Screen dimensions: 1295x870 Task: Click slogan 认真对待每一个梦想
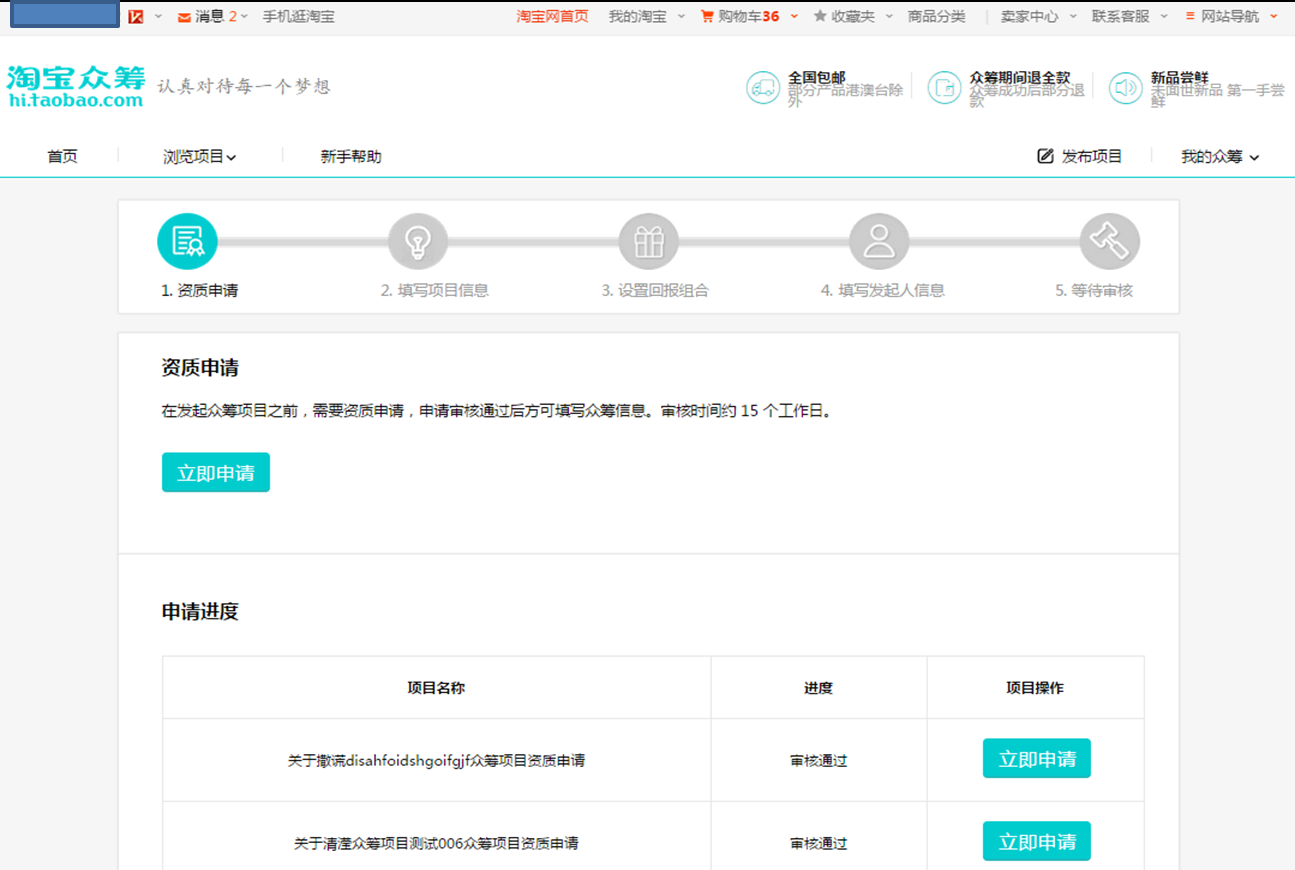244,87
